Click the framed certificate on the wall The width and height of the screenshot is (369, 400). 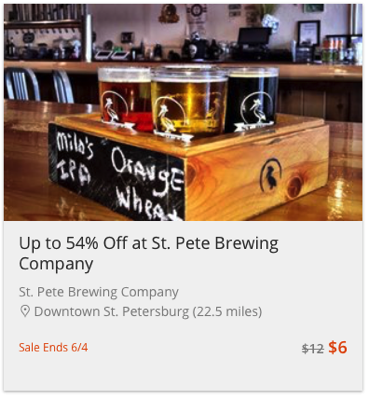tap(309, 33)
